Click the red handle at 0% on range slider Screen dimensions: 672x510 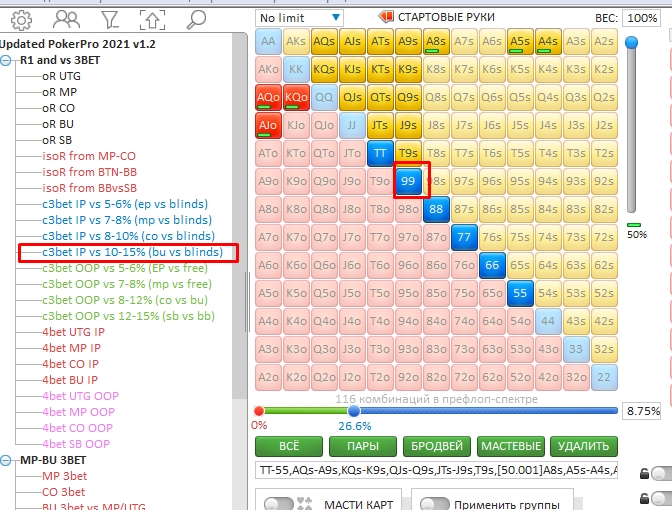(x=259, y=411)
